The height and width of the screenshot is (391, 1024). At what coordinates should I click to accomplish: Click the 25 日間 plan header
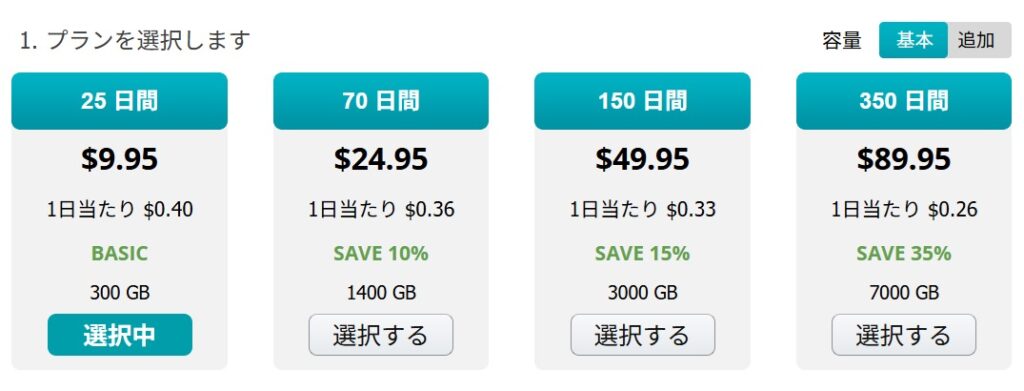pyautogui.click(x=120, y=101)
